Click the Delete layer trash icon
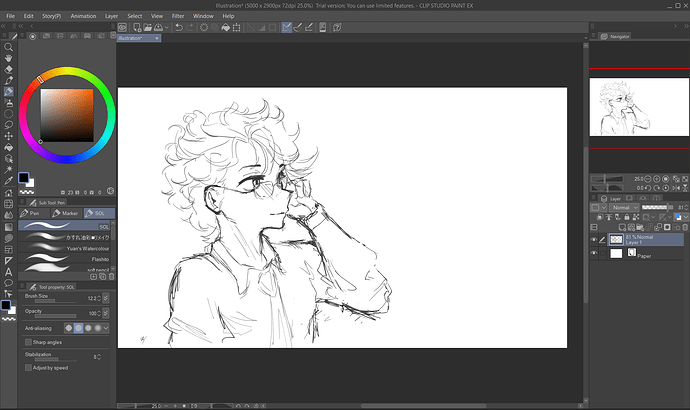 tap(685, 227)
